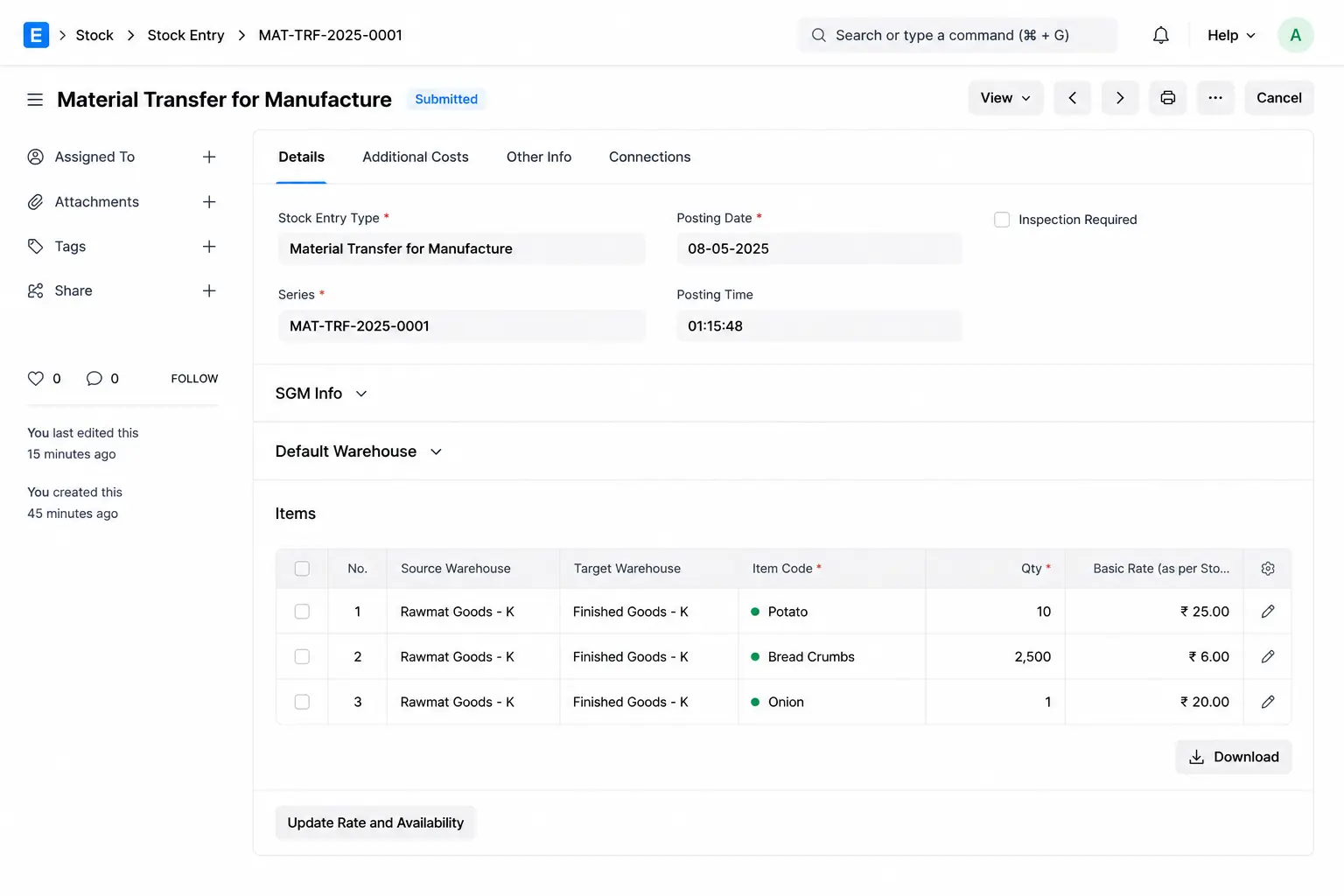Check the Potato row checkbox
The image size is (1344, 896).
pos(302,612)
